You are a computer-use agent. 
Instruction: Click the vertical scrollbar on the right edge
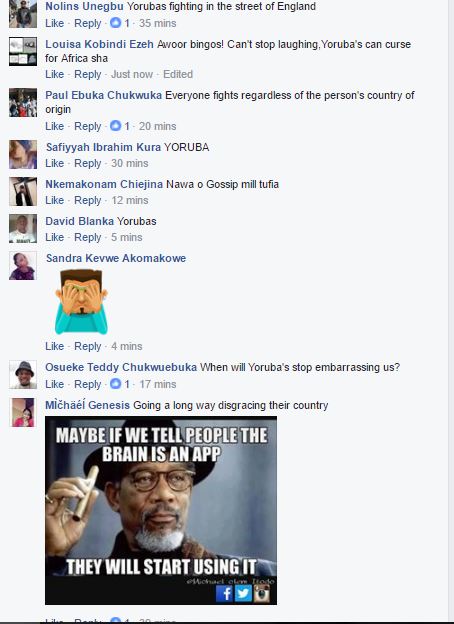[x=451, y=310]
